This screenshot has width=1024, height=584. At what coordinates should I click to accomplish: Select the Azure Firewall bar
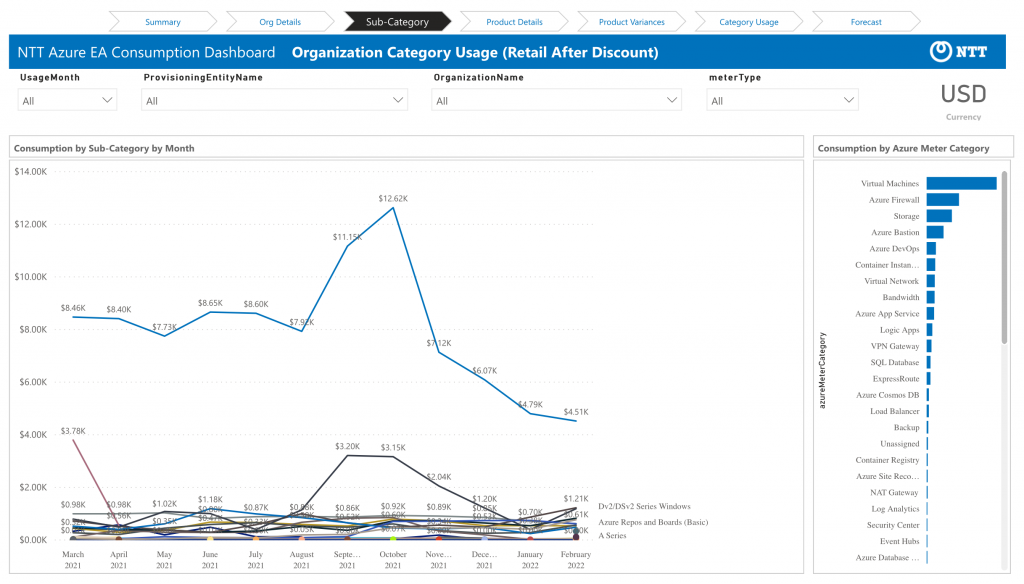tap(942, 200)
